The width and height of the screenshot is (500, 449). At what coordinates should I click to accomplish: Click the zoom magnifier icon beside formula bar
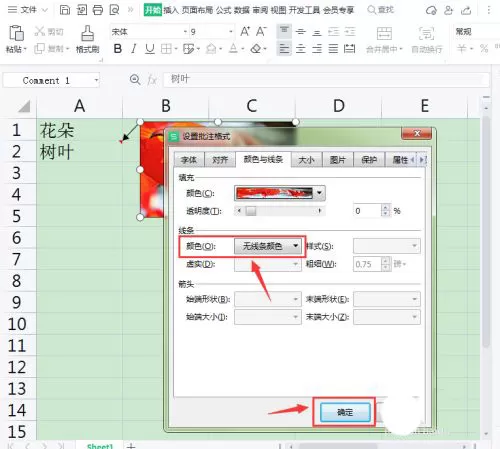point(135,80)
